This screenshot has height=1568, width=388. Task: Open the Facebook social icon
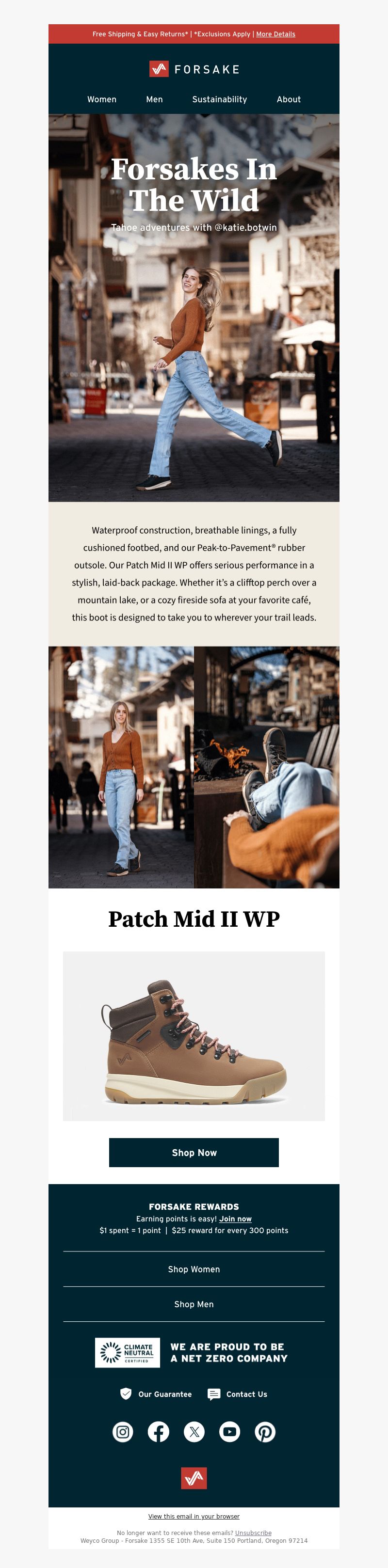click(x=159, y=1432)
